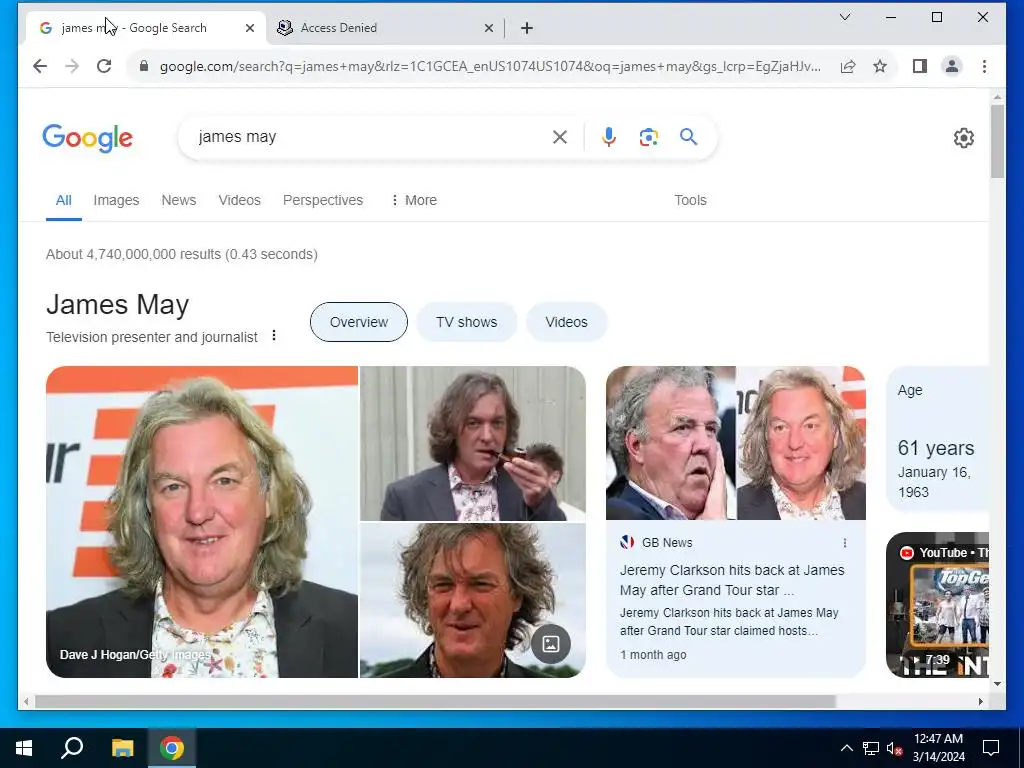Go back to the previous page

point(40,66)
